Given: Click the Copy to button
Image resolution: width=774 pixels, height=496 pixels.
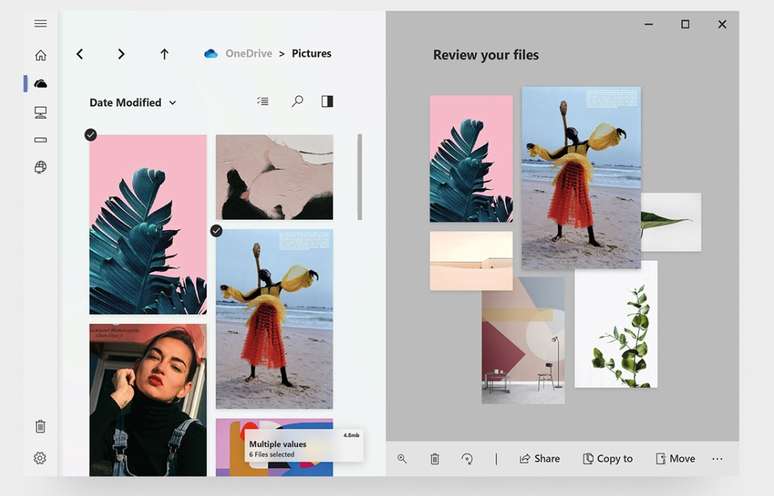Looking at the screenshot, I should [608, 458].
